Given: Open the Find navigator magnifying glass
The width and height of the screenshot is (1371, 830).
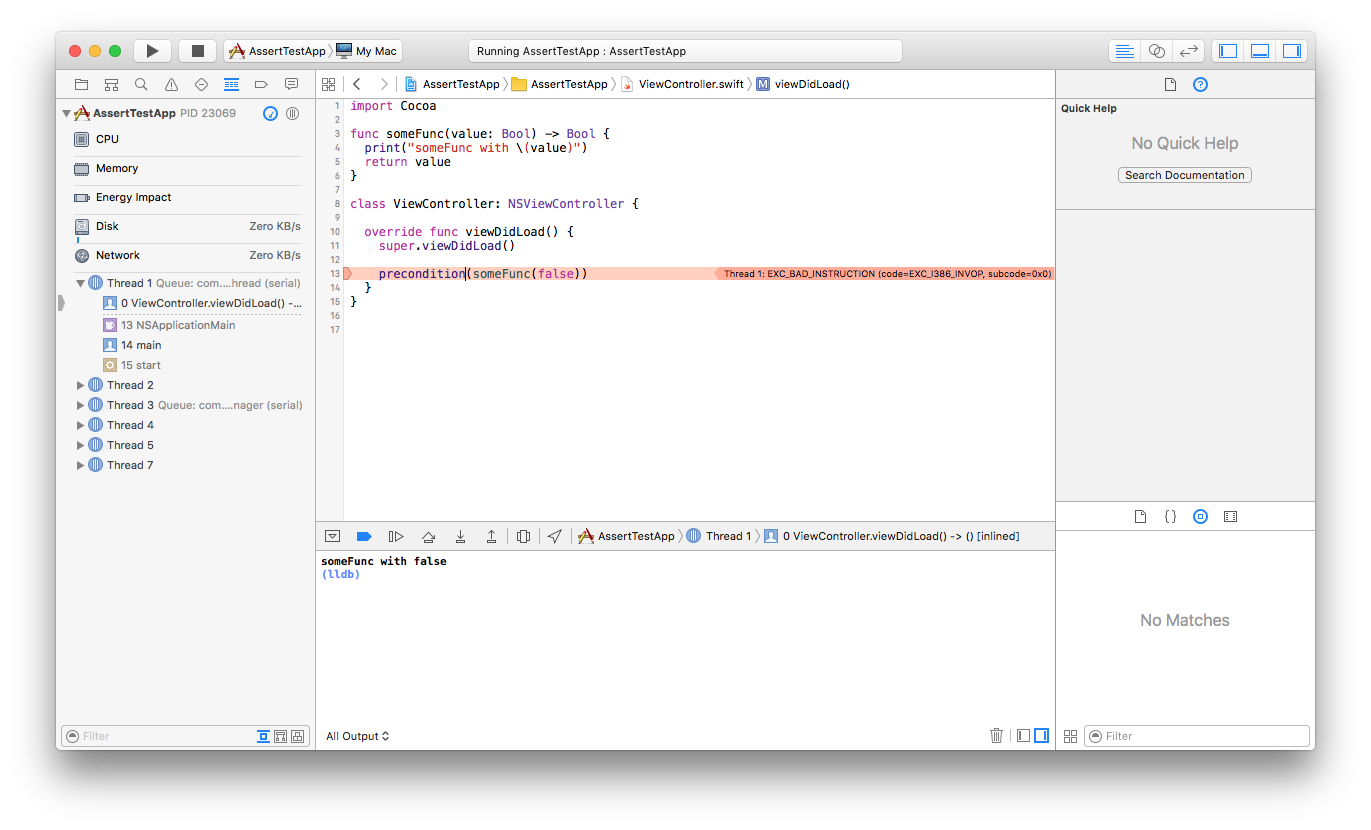Looking at the screenshot, I should click(140, 84).
